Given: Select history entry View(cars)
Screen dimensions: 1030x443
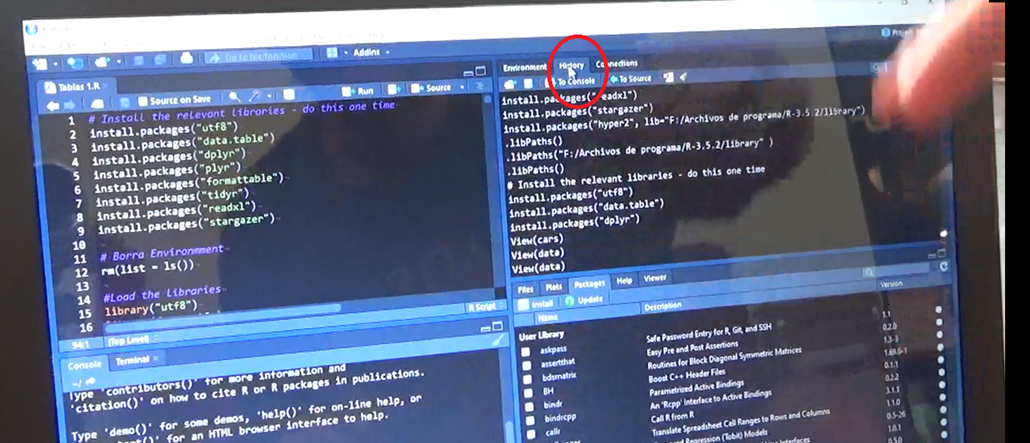Looking at the screenshot, I should pyautogui.click(x=539, y=239).
